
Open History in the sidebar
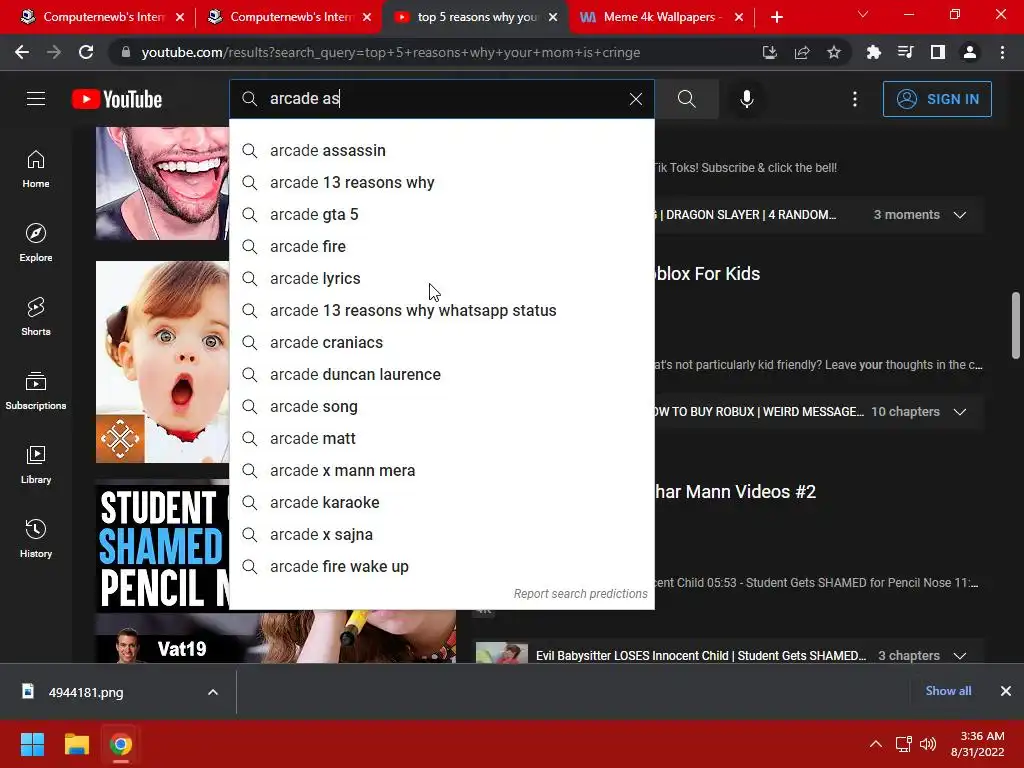pyautogui.click(x=36, y=538)
